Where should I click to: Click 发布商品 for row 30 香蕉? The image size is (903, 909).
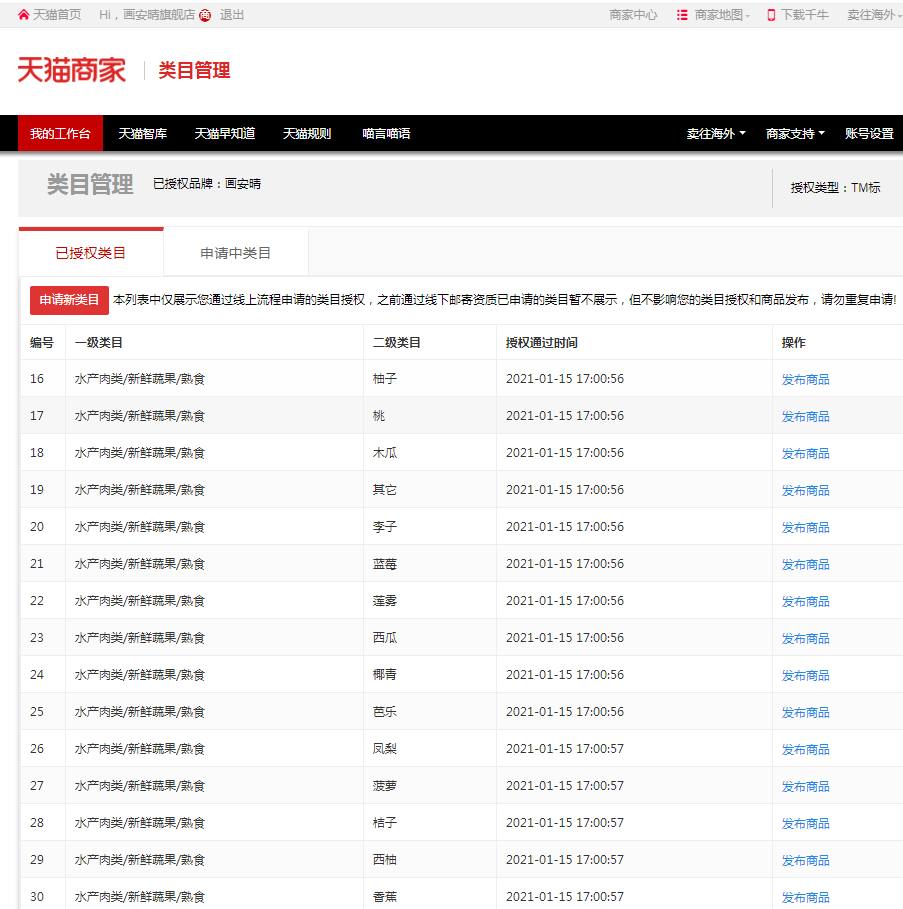(806, 897)
